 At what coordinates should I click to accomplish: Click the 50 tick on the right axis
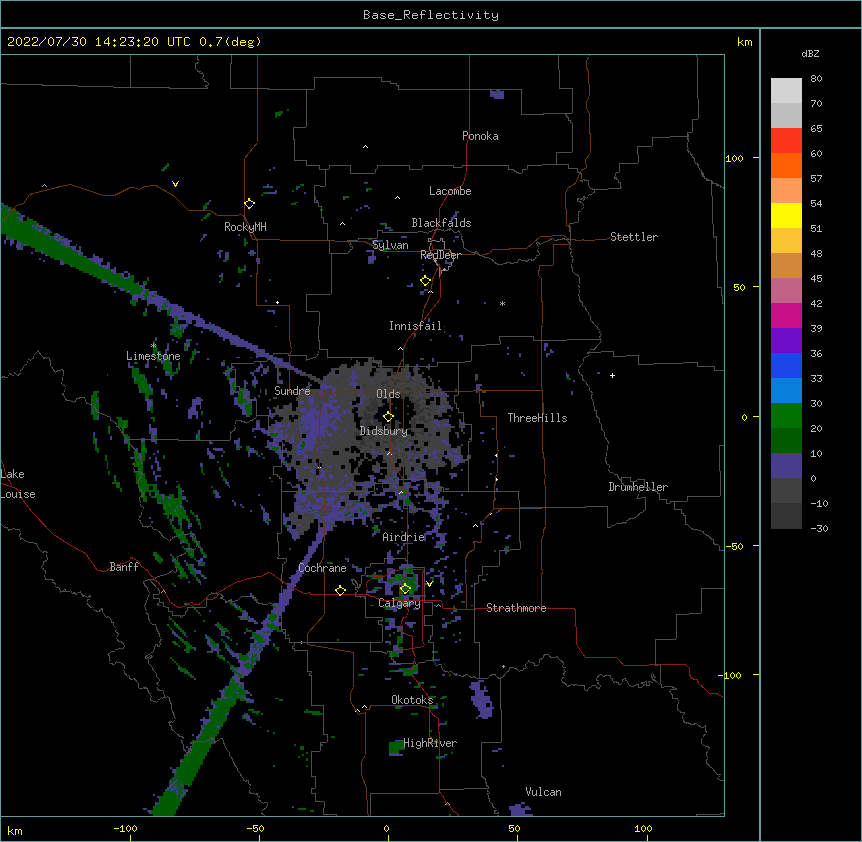(739, 287)
